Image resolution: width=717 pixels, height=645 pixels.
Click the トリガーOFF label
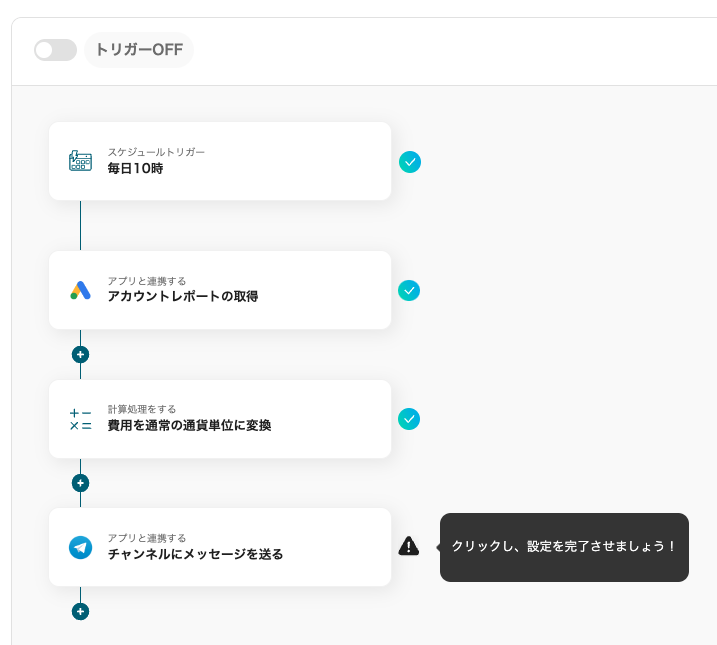[x=139, y=50]
